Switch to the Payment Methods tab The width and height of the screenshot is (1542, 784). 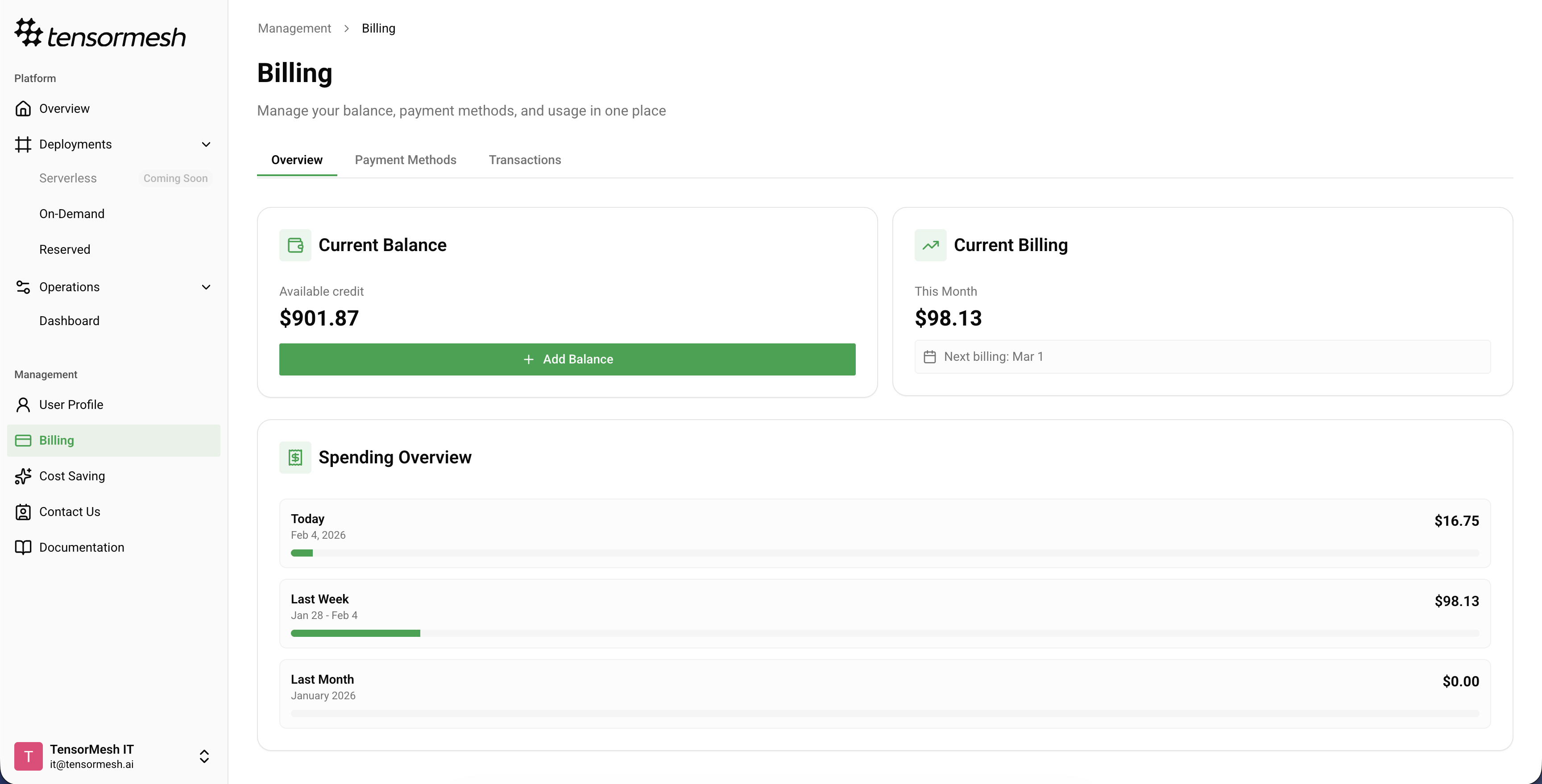coord(405,160)
